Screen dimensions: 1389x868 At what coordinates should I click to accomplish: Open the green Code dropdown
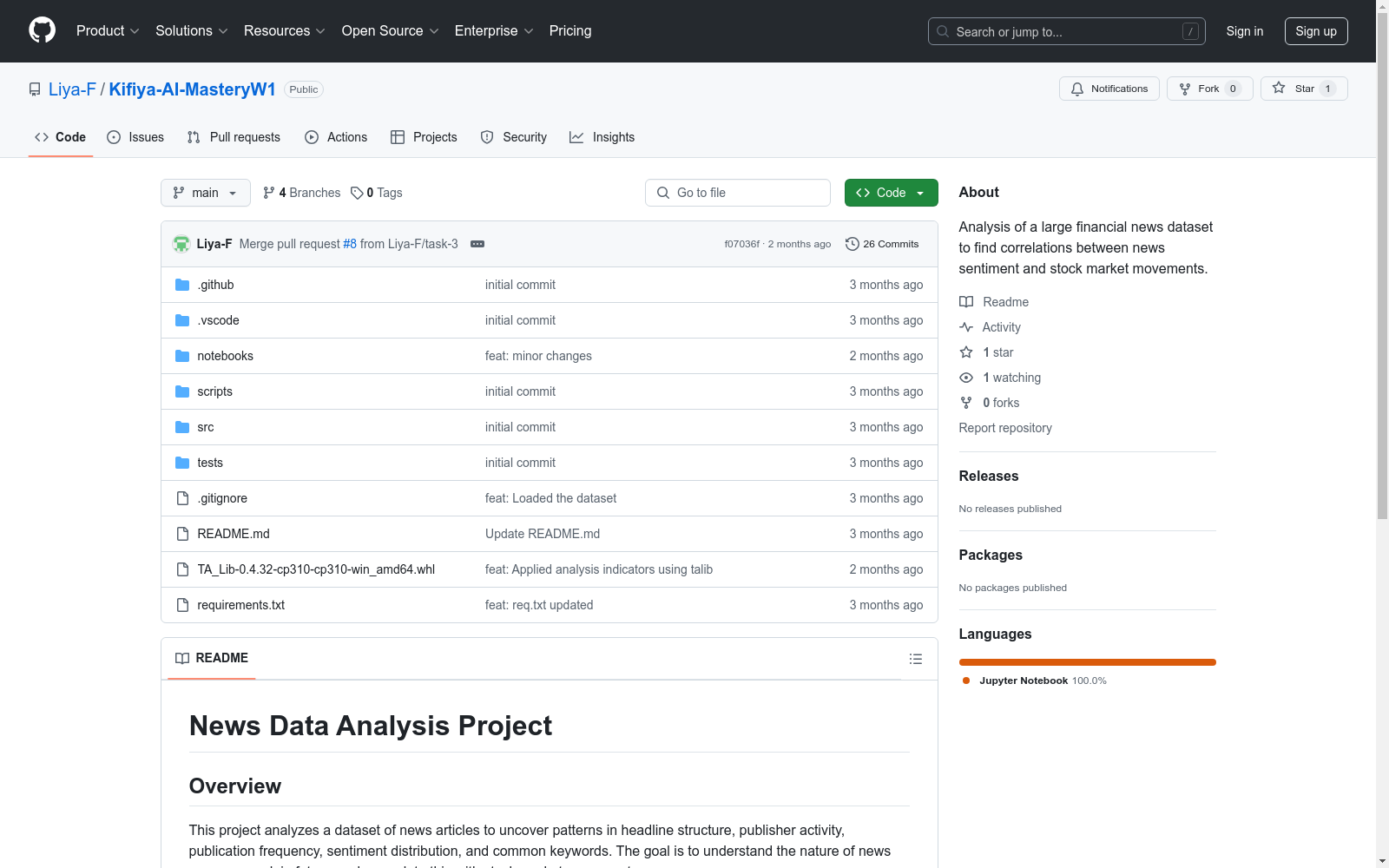click(x=891, y=193)
